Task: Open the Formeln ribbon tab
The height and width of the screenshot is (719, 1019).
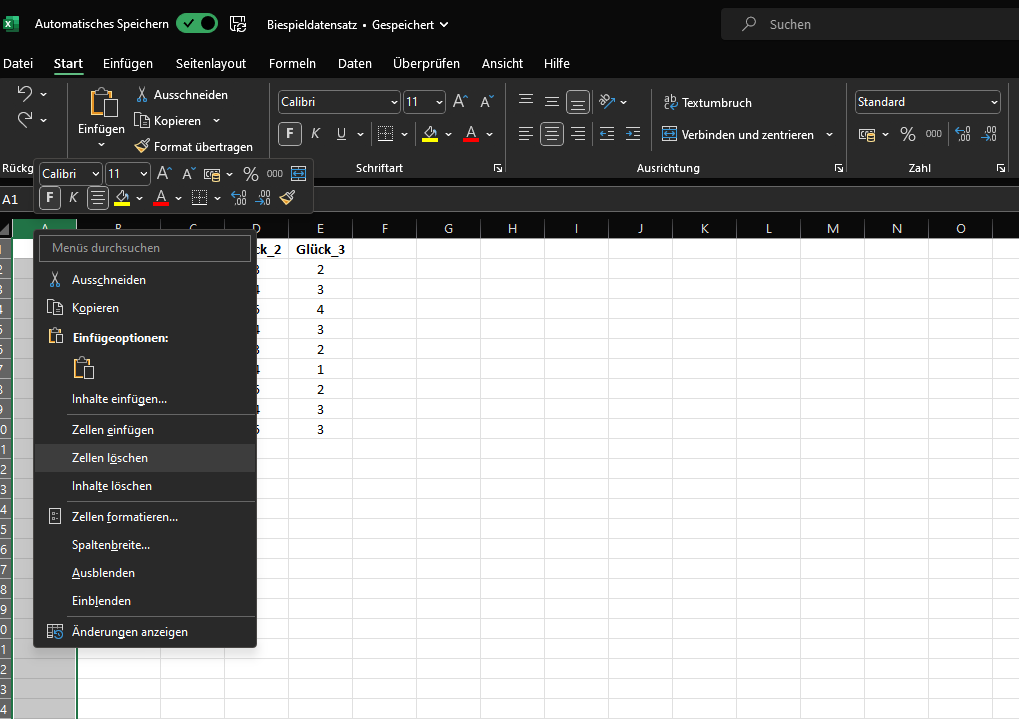Action: click(x=292, y=63)
